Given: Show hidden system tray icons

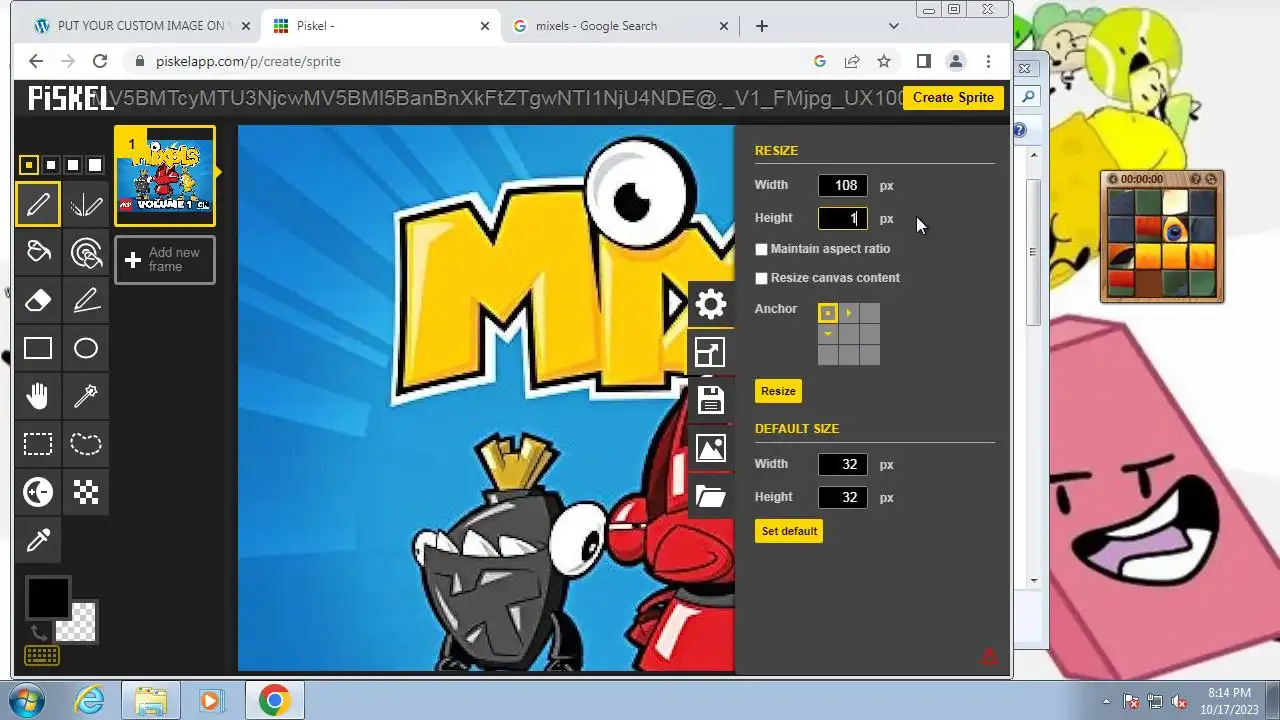Looking at the screenshot, I should click(x=1106, y=701).
